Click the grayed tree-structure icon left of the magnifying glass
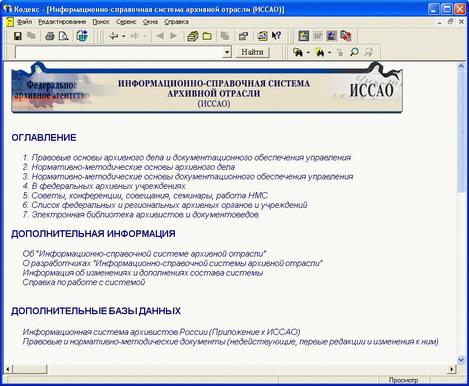The width and height of the screenshot is (469, 386). [x=340, y=52]
